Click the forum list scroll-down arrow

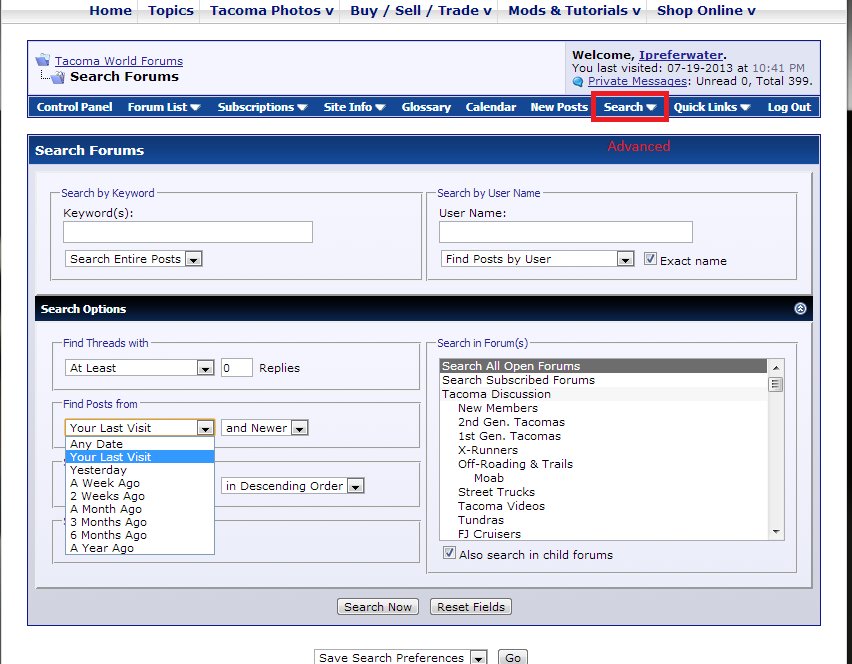tap(775, 532)
